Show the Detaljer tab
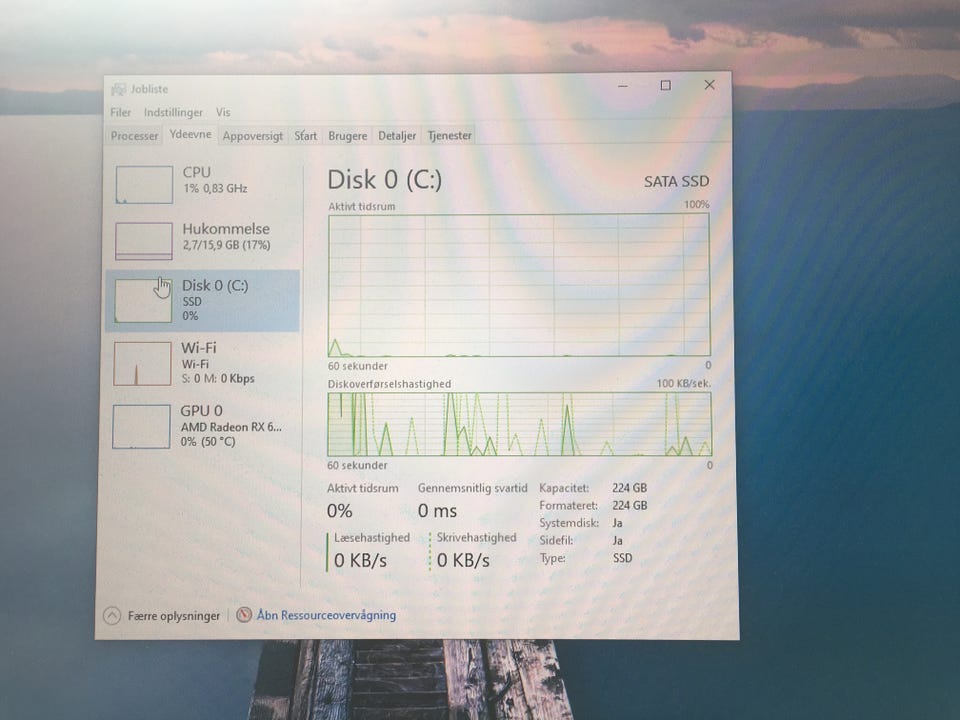960x720 pixels. (x=397, y=136)
